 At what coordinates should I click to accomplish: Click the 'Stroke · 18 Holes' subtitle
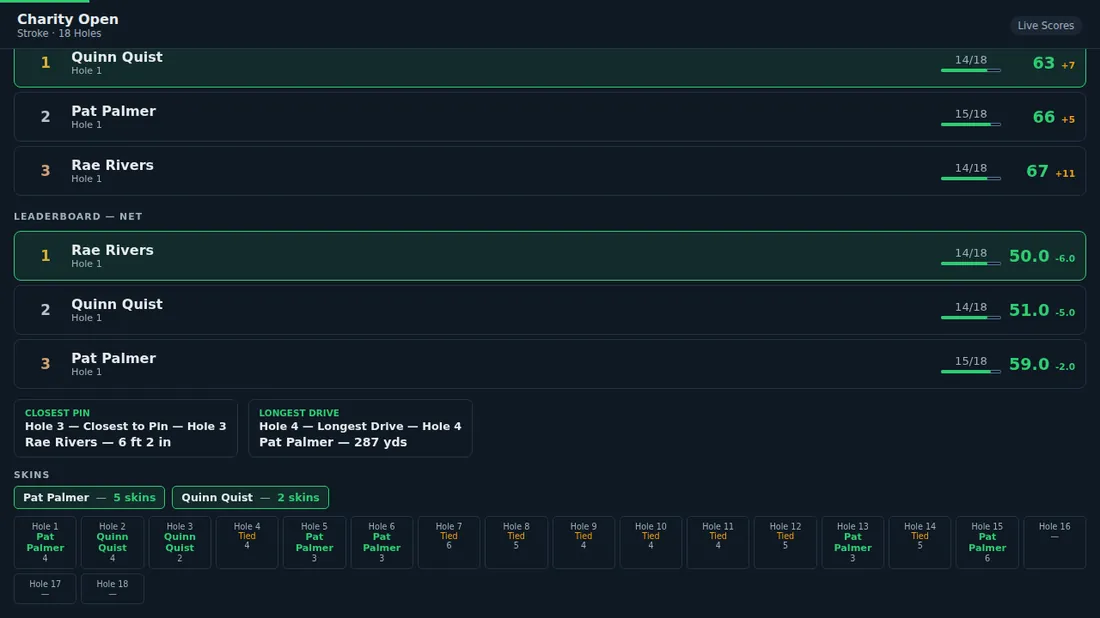tap(59, 34)
